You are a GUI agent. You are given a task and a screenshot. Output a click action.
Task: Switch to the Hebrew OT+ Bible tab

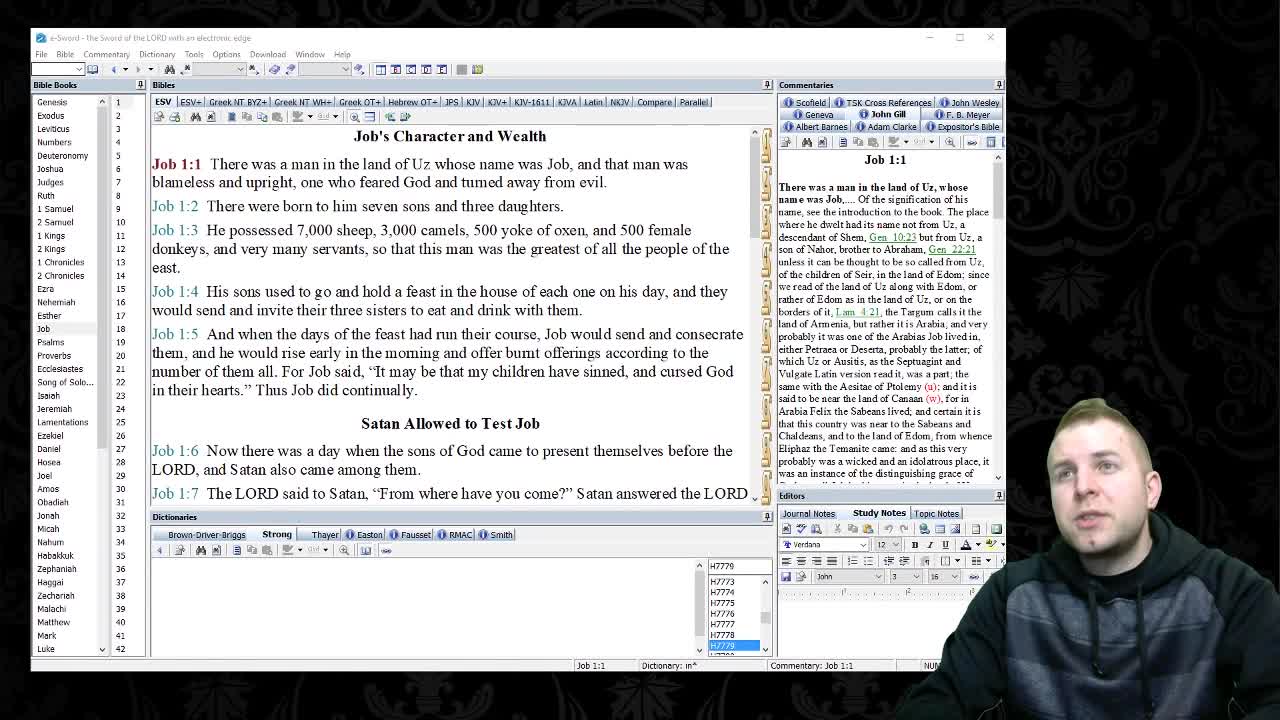point(412,102)
